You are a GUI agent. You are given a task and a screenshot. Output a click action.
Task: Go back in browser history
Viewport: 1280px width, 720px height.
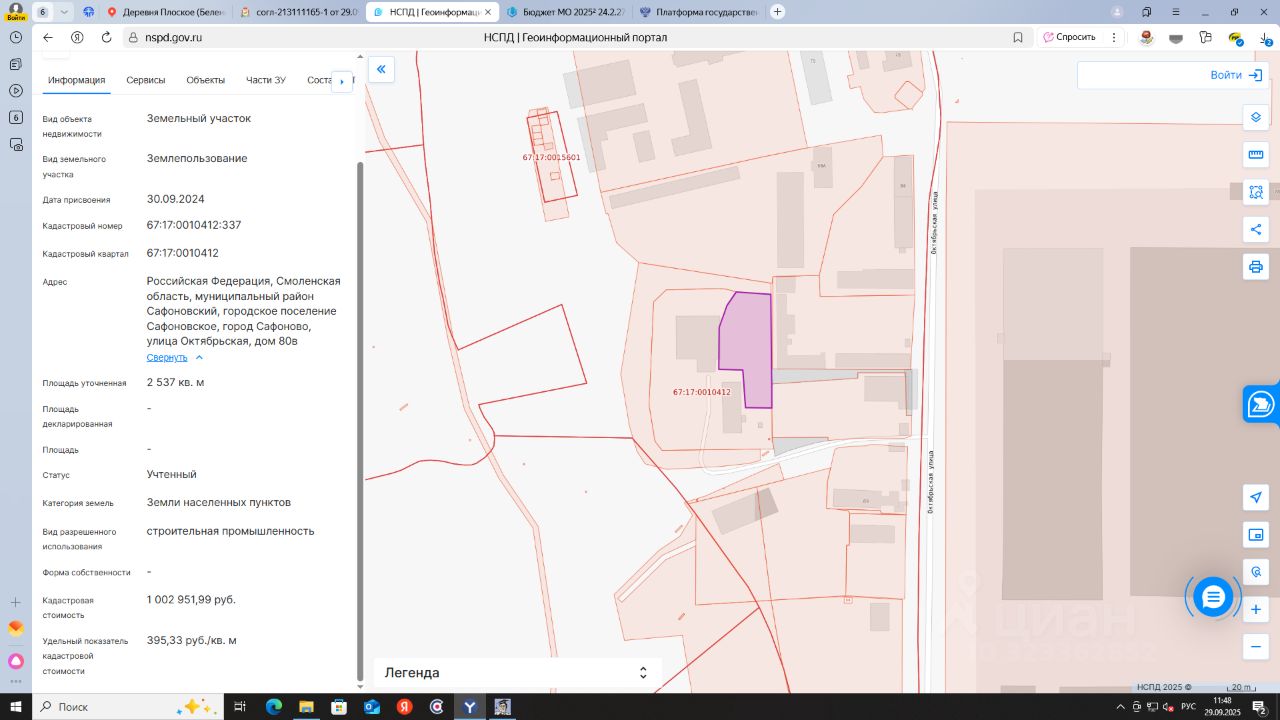click(x=47, y=37)
